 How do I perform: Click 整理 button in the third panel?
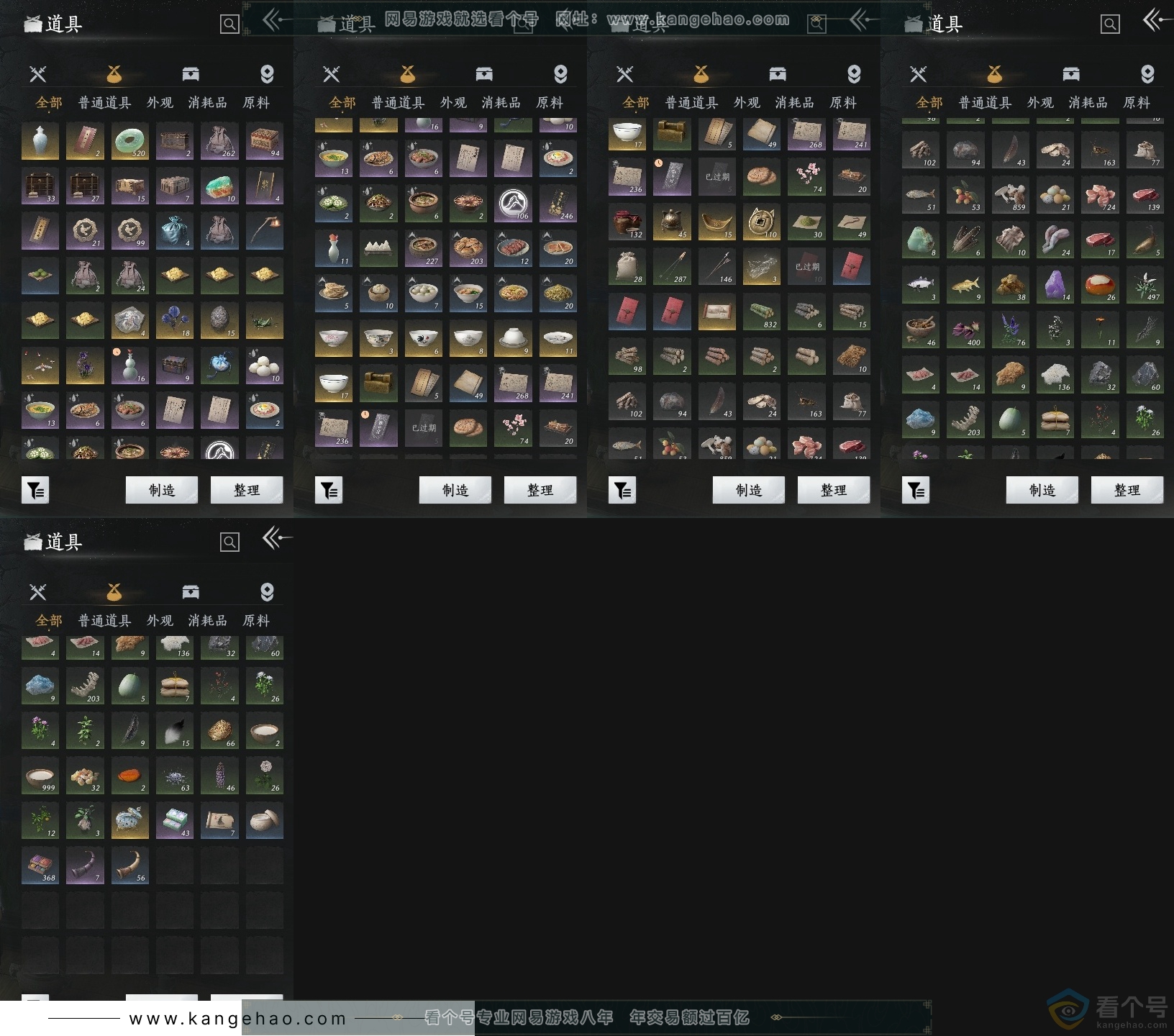pos(834,490)
